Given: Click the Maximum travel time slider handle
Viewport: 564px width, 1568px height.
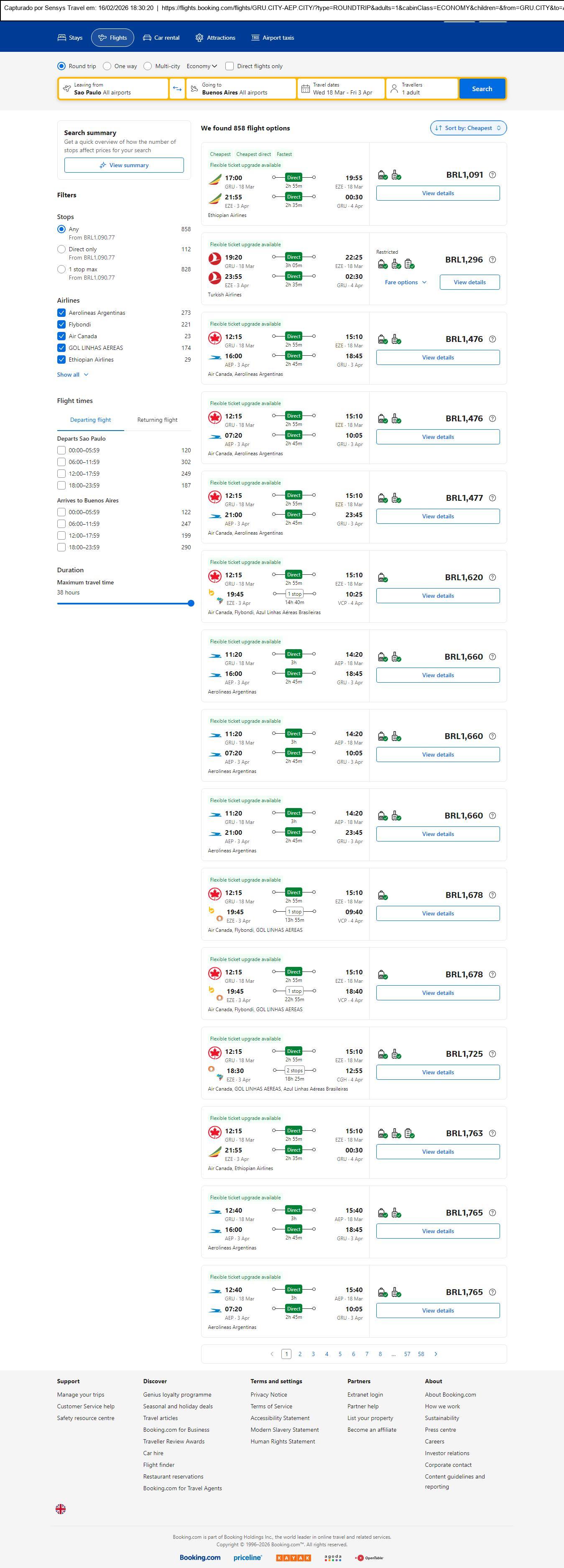Looking at the screenshot, I should pos(191,603).
